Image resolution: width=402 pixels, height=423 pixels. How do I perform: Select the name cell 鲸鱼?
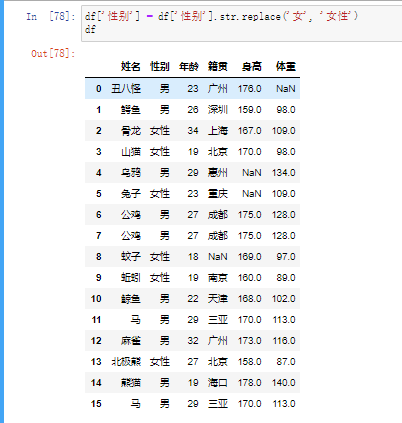click(x=131, y=299)
